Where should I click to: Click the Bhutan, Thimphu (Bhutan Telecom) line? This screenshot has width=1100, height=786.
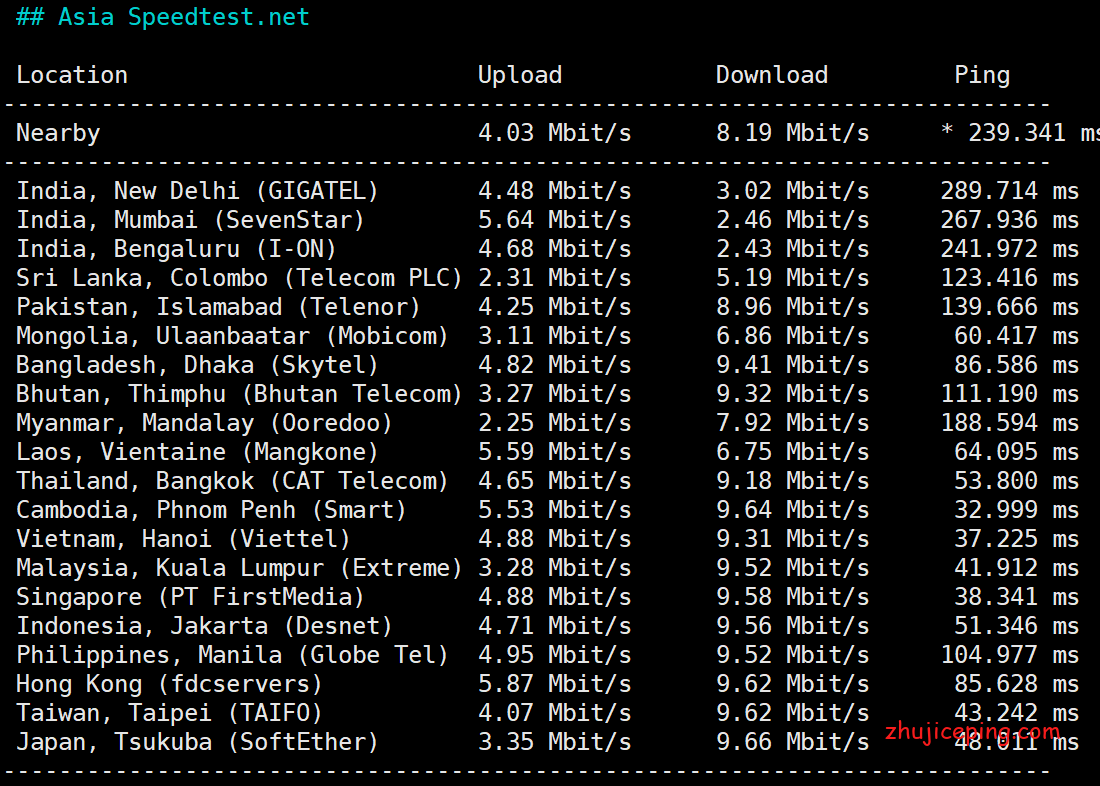pos(239,394)
